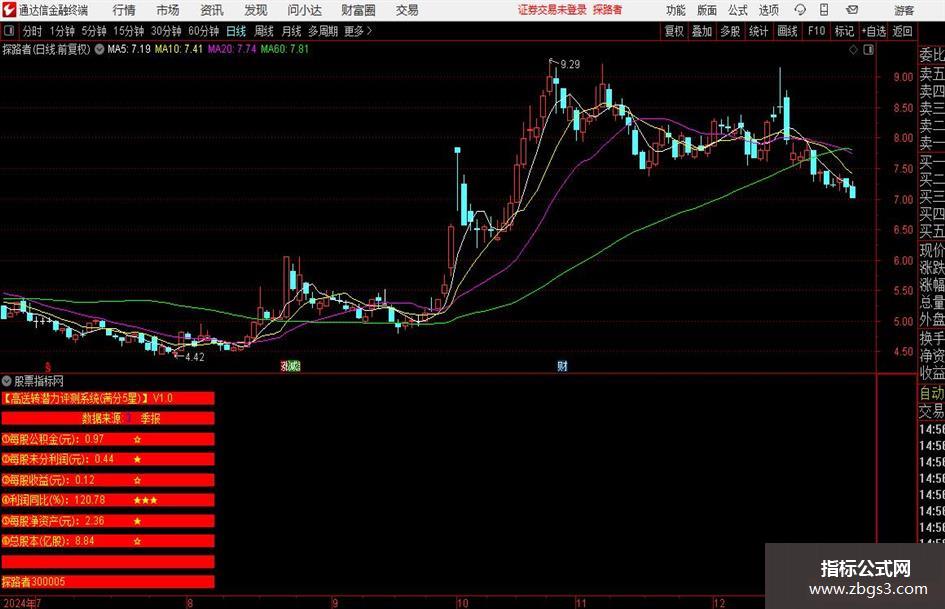Click the 探路者300005 stock code label
This screenshot has width=945, height=609.
pyautogui.click(x=33, y=582)
